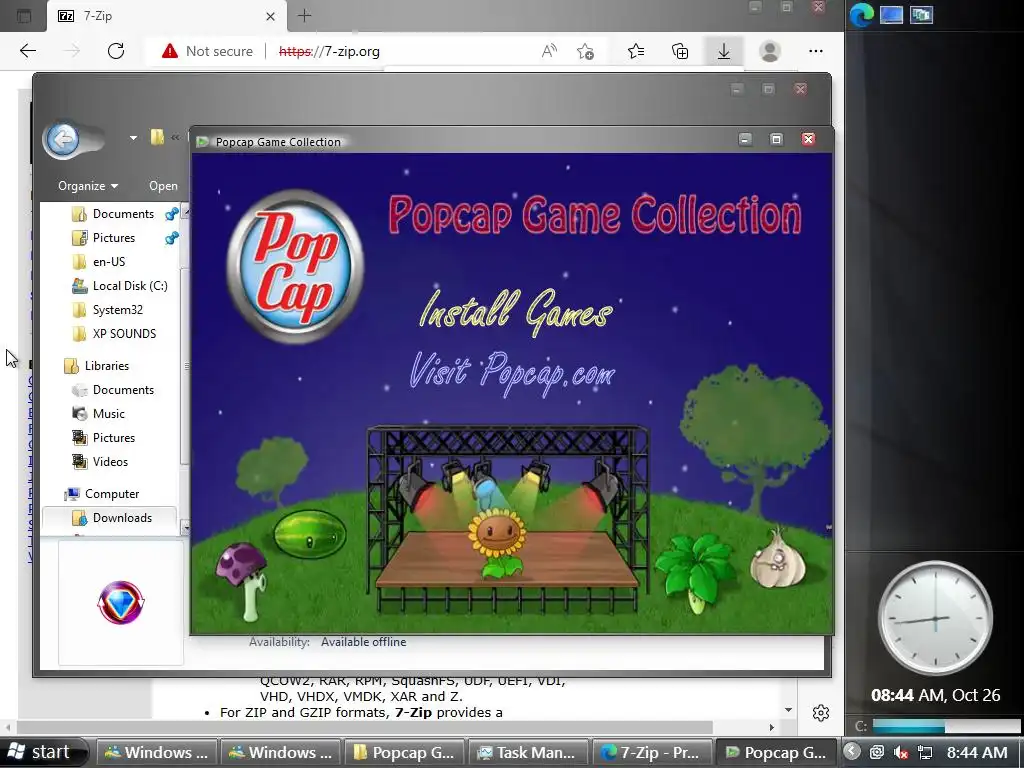
Task: Show hidden tray icons arrow
Action: pyautogui.click(x=852, y=752)
